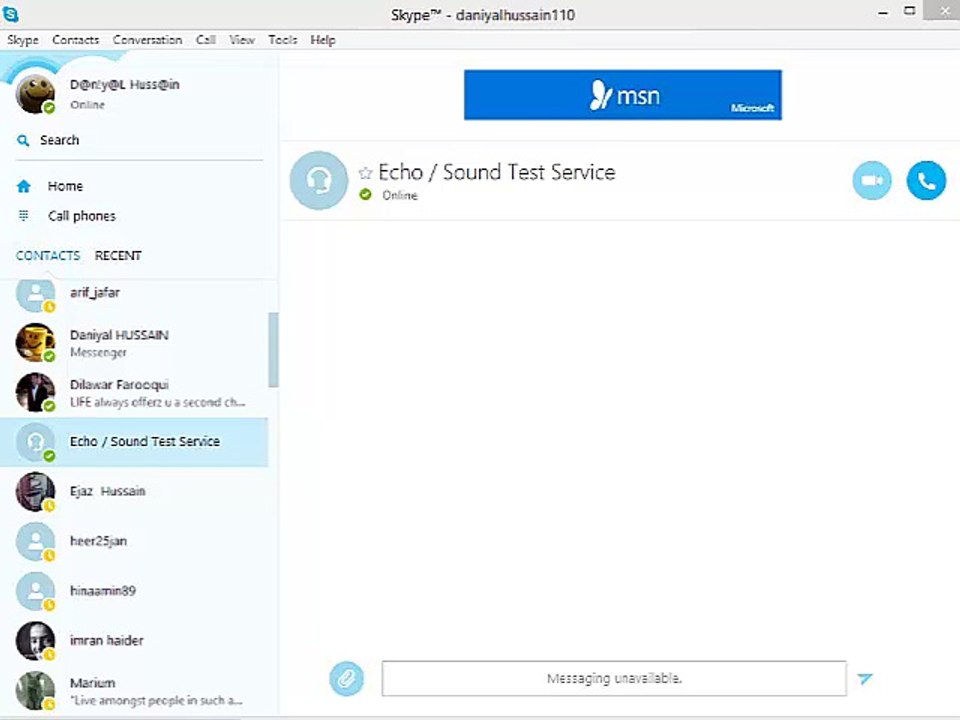This screenshot has width=960, height=720.
Task: Click the Search field in sidebar
Action: click(x=140, y=140)
